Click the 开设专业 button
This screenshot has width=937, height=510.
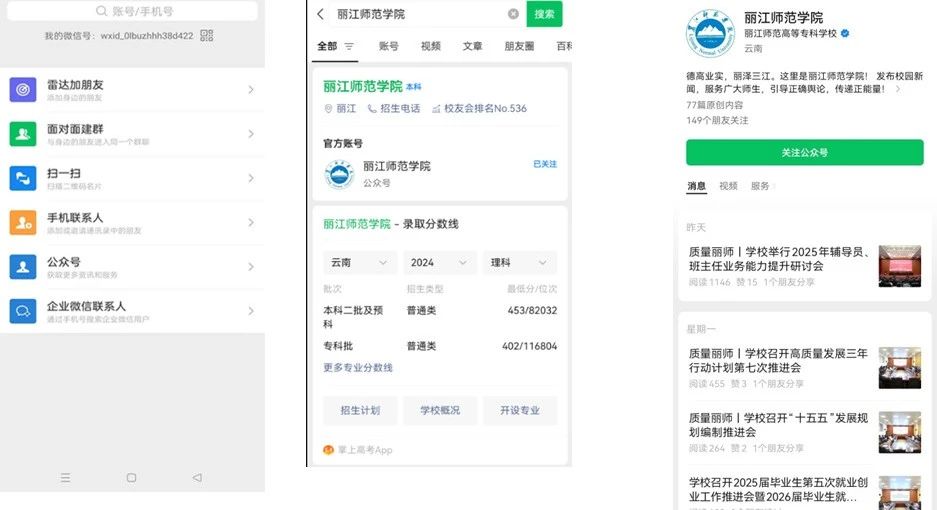point(520,410)
